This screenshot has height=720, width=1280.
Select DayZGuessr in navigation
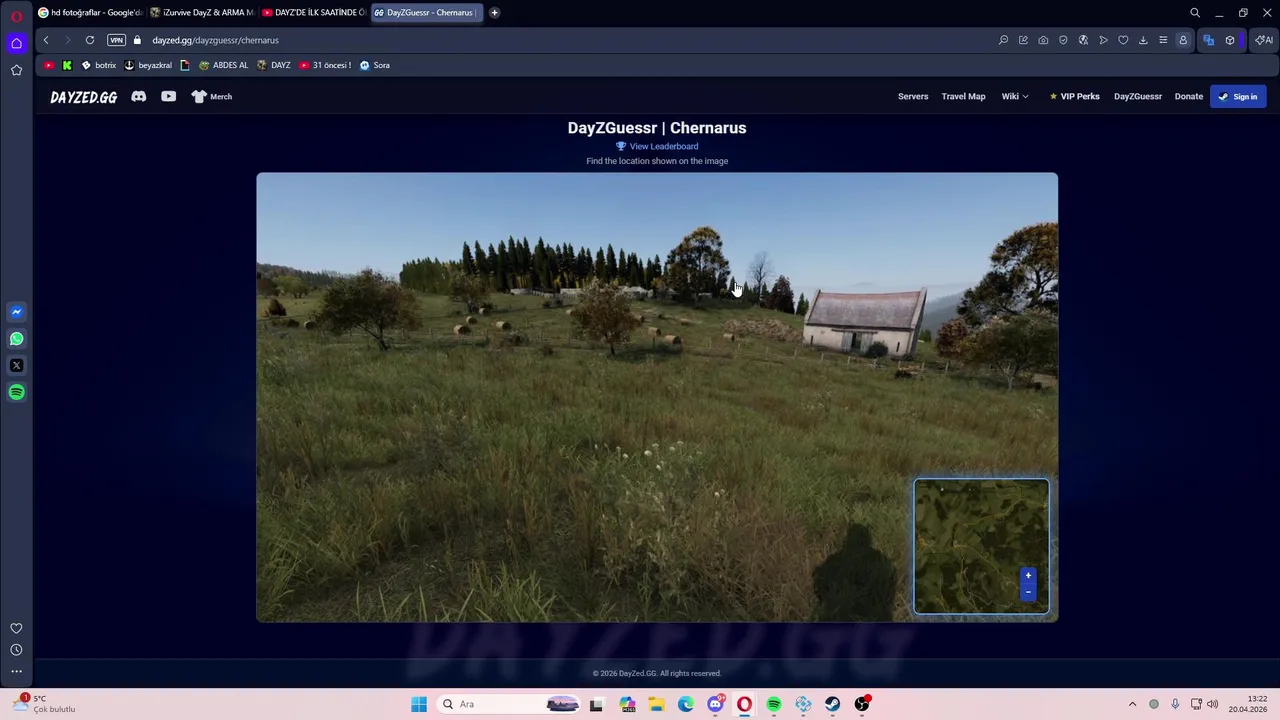(1138, 97)
